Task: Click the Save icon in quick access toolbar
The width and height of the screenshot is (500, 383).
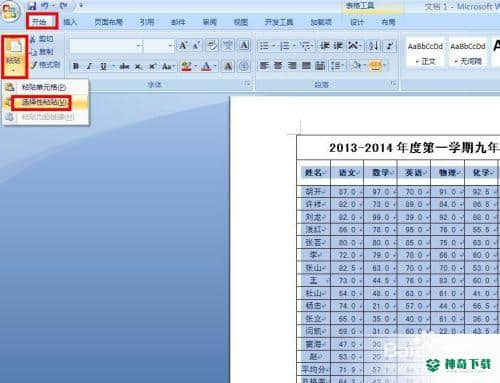Action: coord(32,6)
